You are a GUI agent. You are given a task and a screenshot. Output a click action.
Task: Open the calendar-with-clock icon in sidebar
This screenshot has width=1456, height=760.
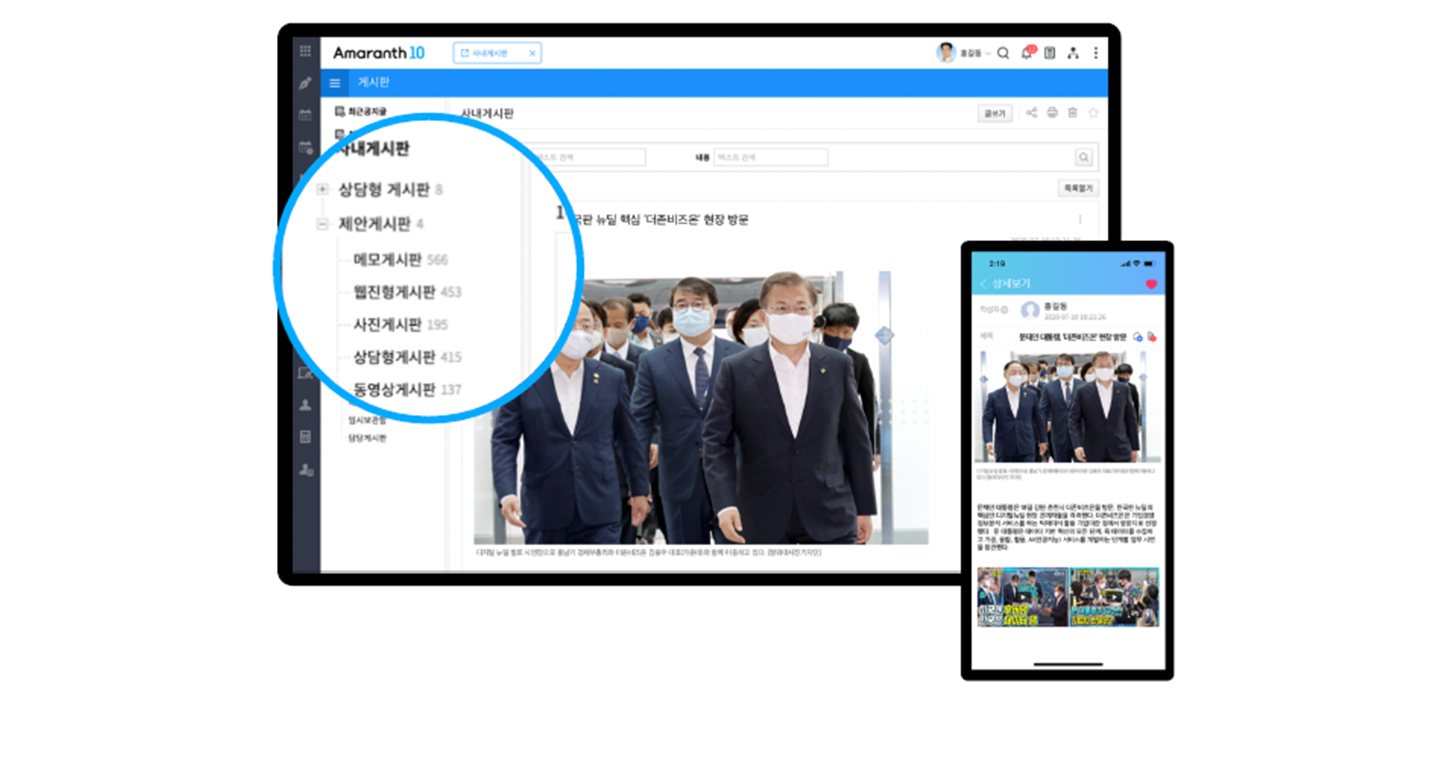(305, 147)
